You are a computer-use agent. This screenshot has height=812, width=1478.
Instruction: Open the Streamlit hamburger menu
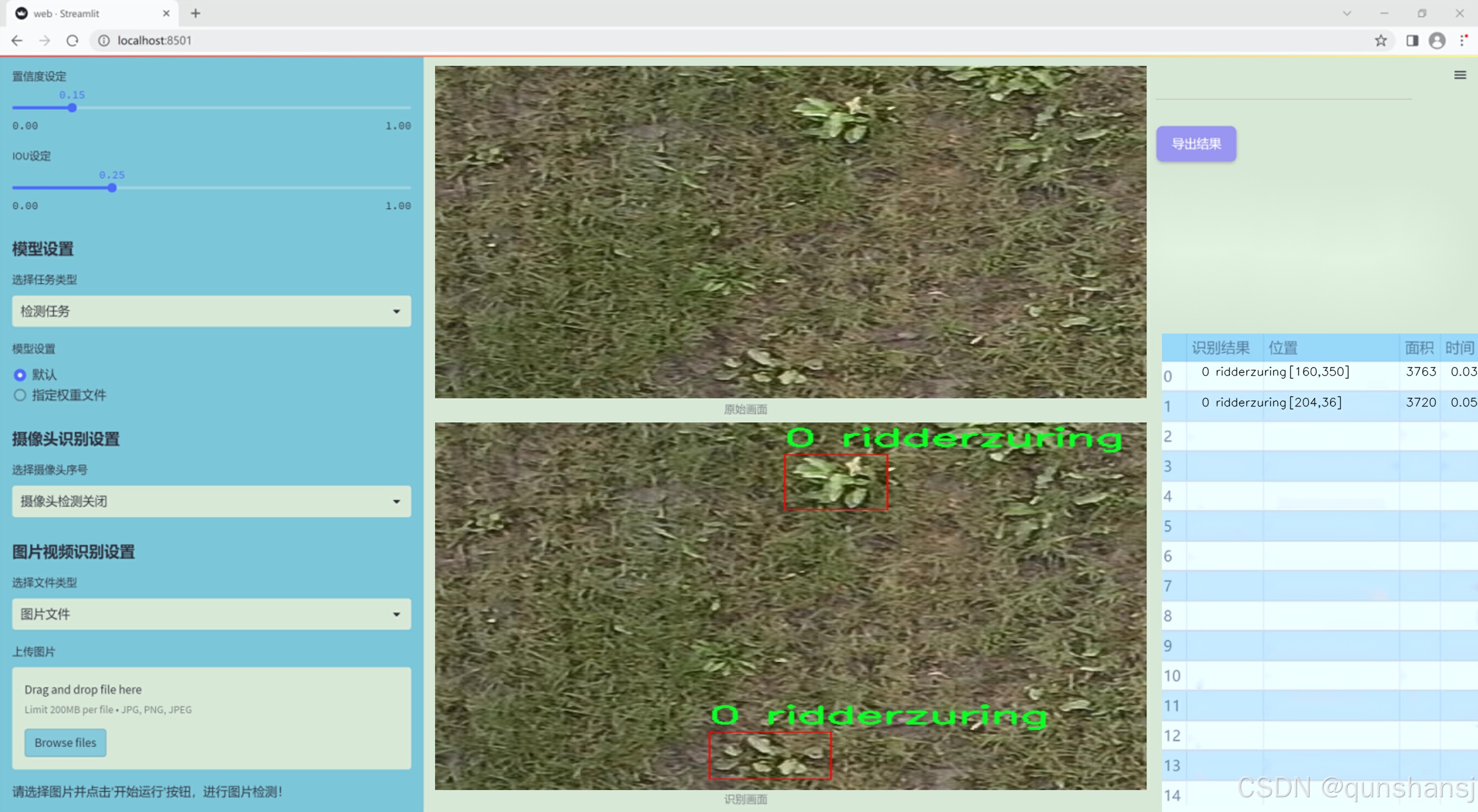click(1460, 75)
